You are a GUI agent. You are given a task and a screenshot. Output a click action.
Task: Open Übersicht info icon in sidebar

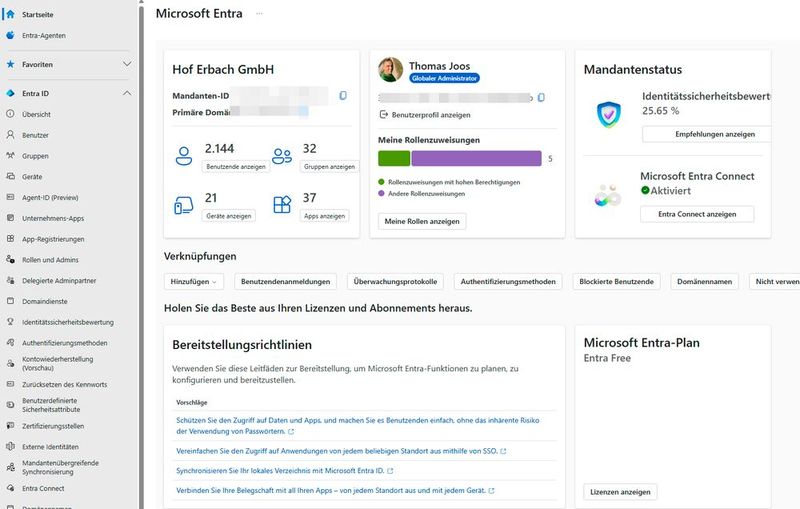point(10,114)
